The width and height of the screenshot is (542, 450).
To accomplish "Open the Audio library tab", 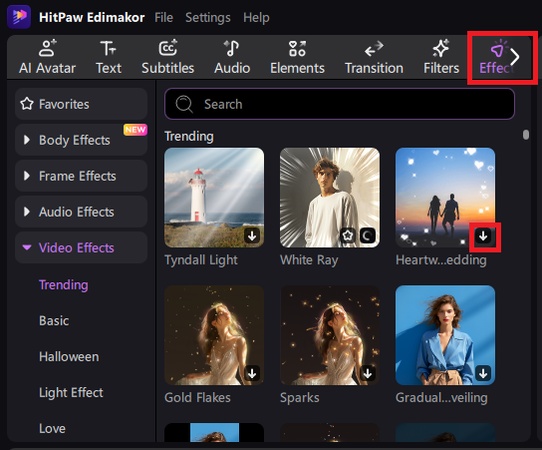I will click(232, 57).
